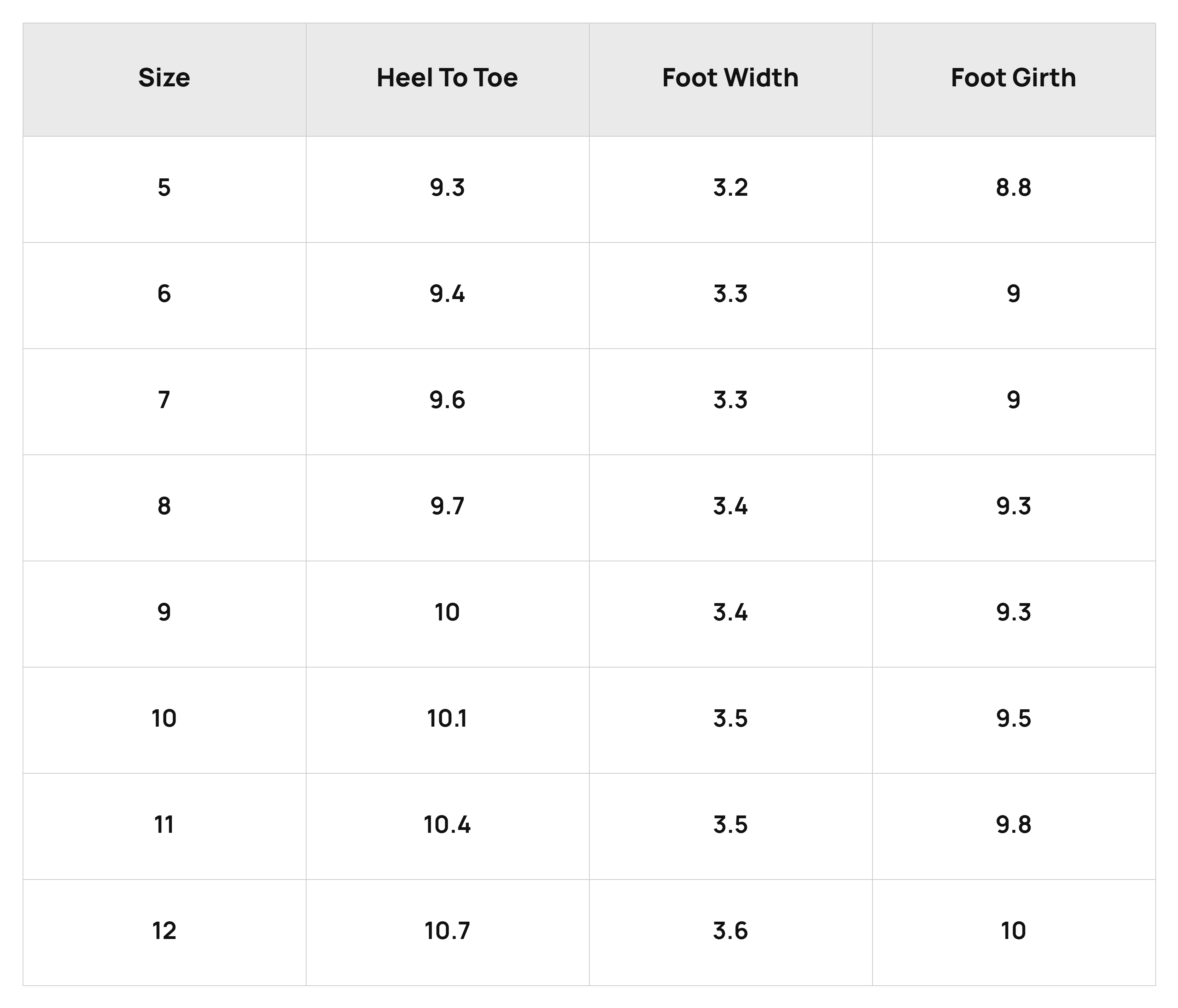
Task: Select the 8.8 foot girth value
Action: click(1014, 188)
